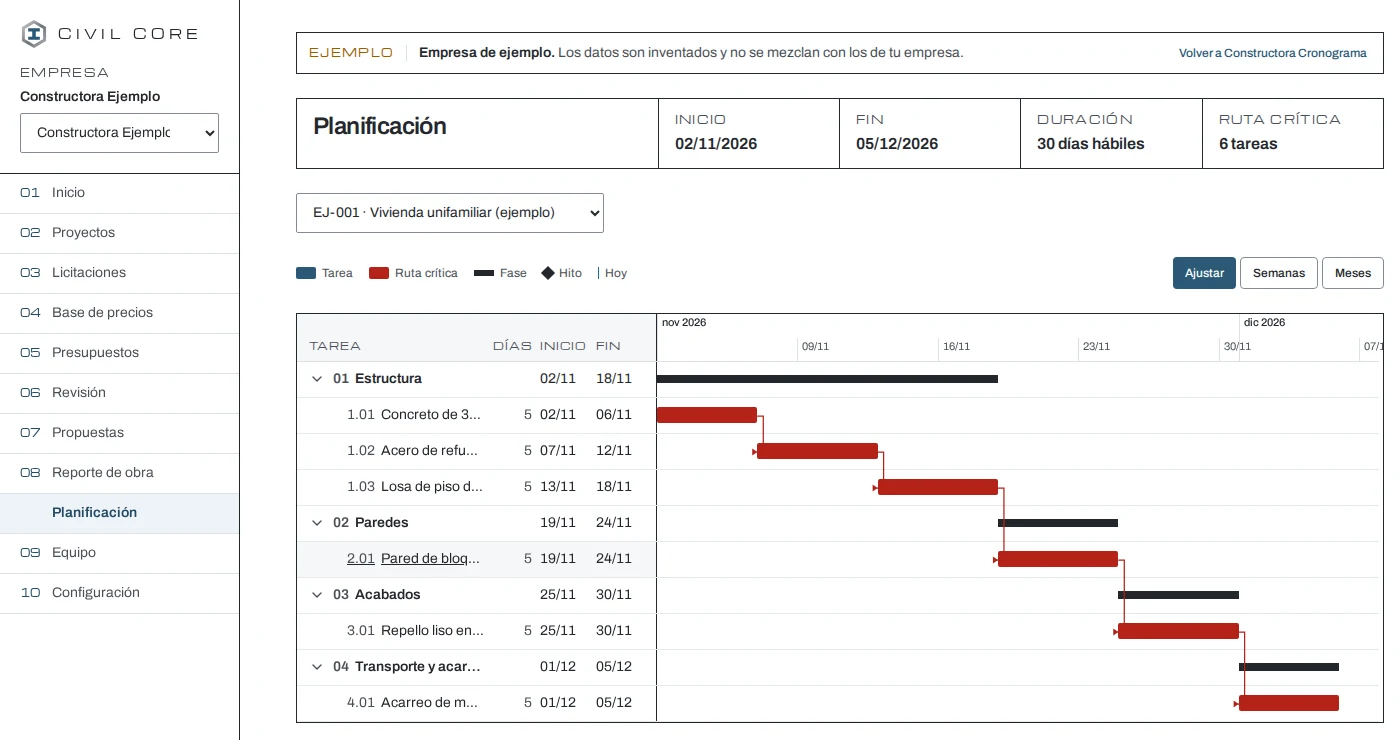
Task: Click the dic 2026 month label
Action: click(1264, 323)
